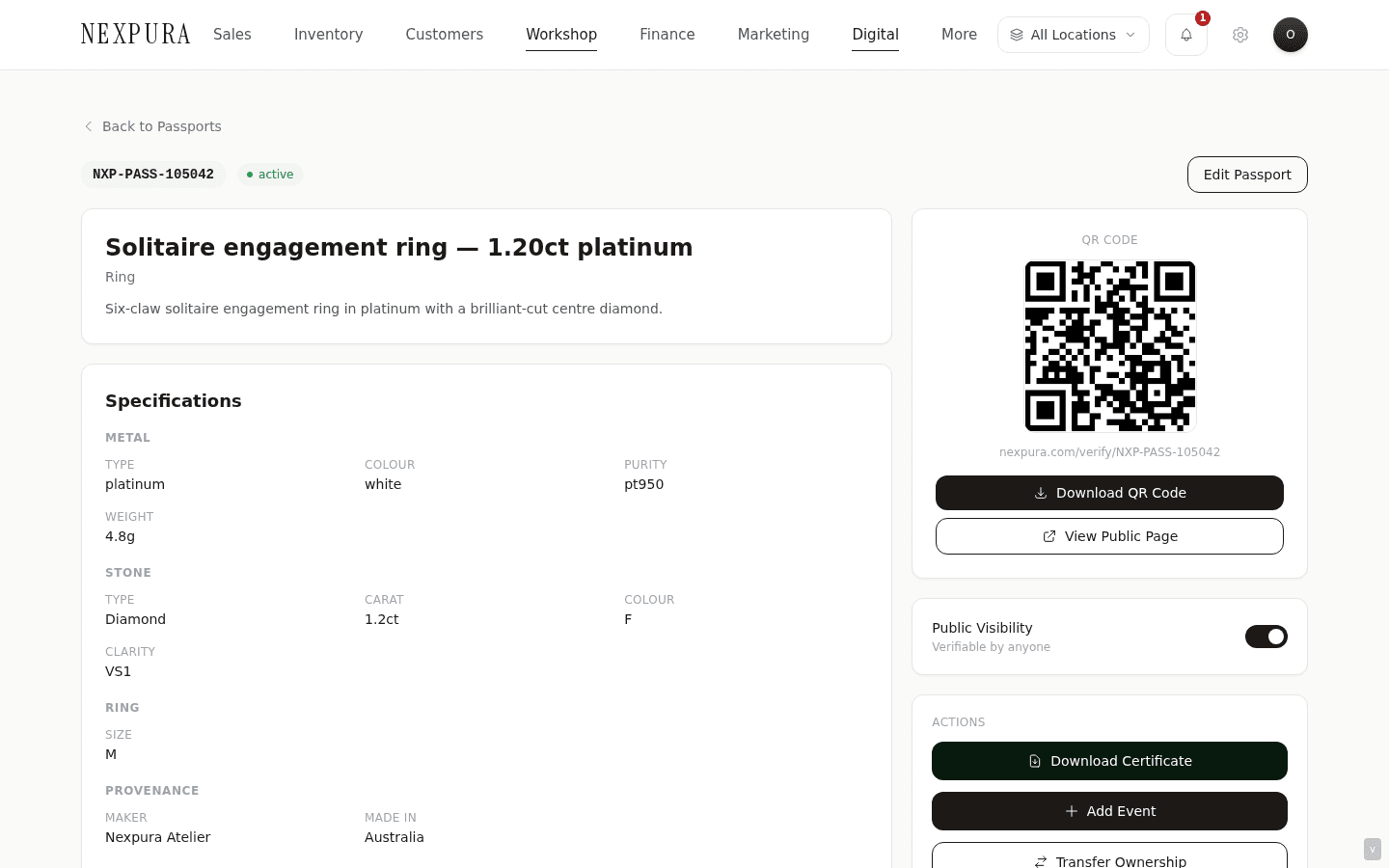The width and height of the screenshot is (1389, 868).
Task: Open the notifications bell
Action: pyautogui.click(x=1186, y=35)
